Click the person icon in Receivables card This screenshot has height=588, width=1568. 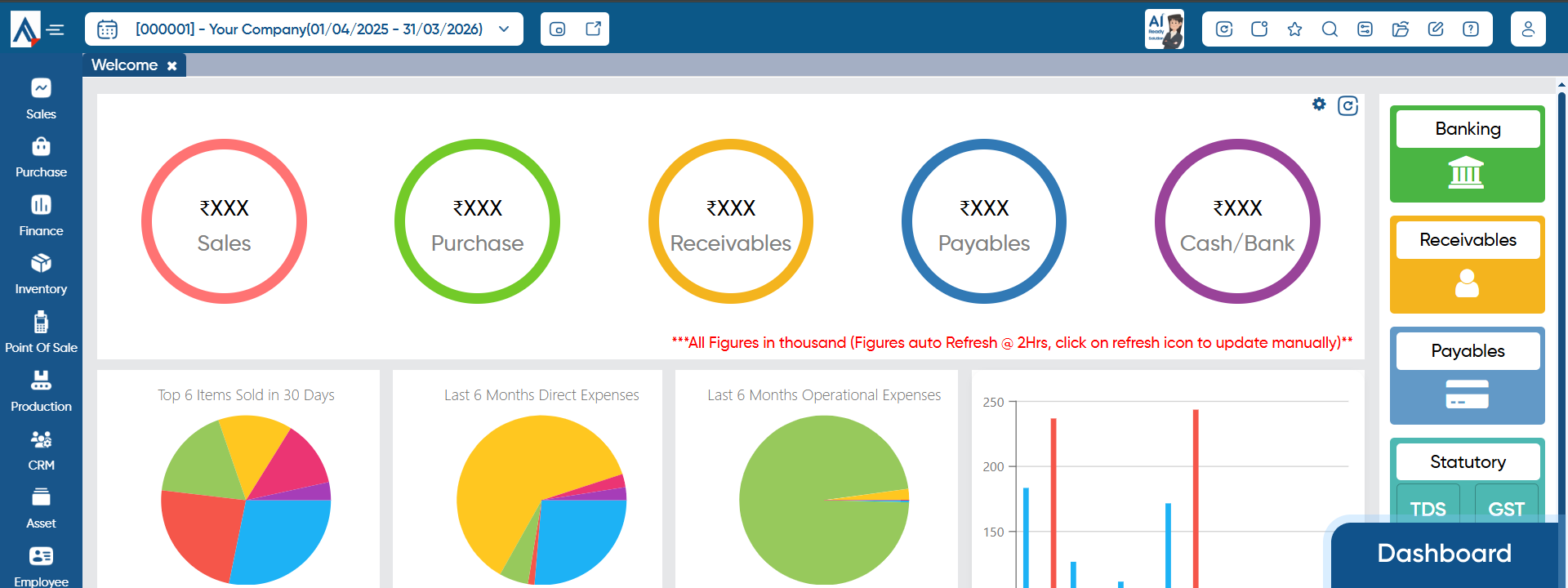[1467, 283]
